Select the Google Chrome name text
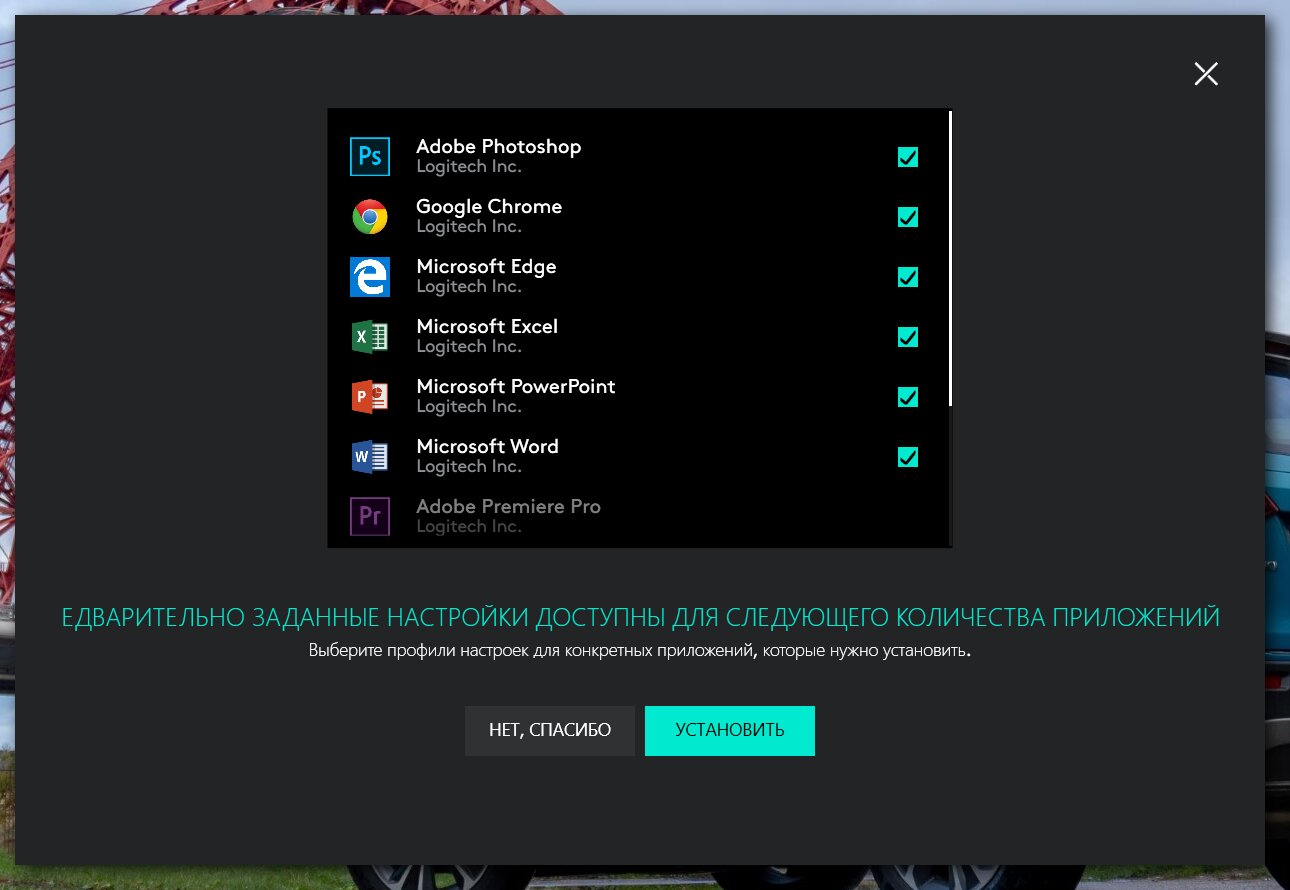The image size is (1290, 890). (489, 207)
